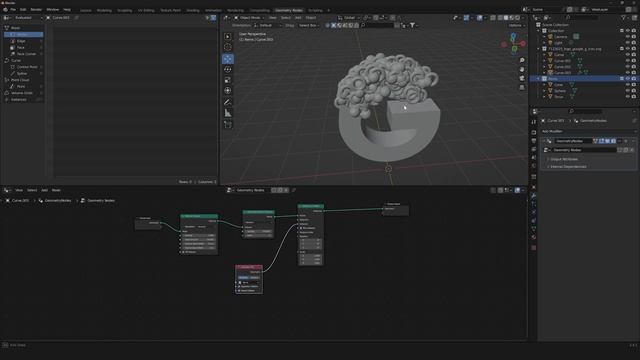Click the outliner filter funnel icon

coord(623,18)
